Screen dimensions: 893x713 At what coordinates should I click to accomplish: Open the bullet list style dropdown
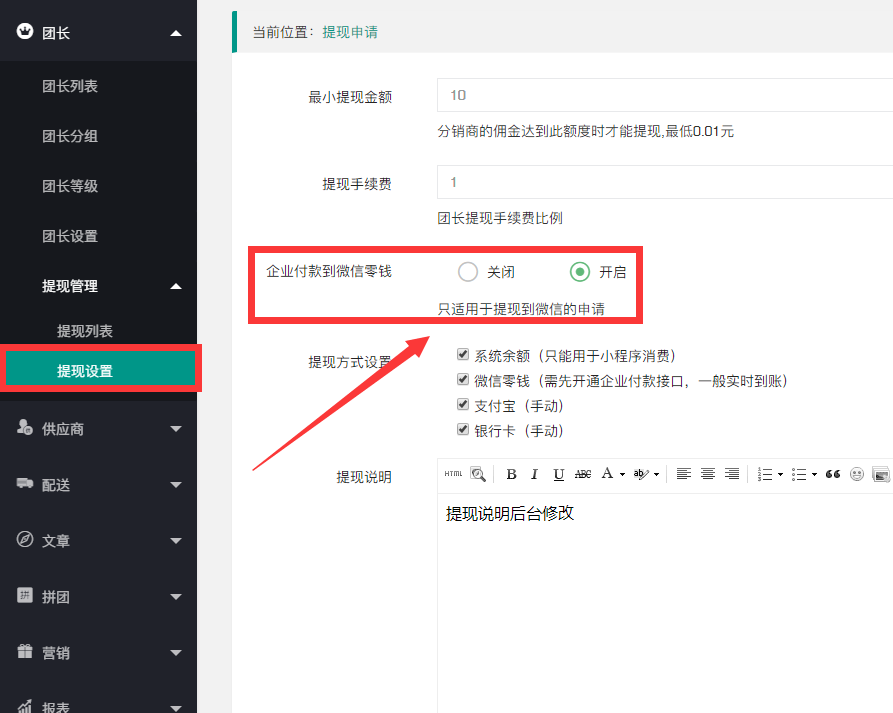pos(814,474)
